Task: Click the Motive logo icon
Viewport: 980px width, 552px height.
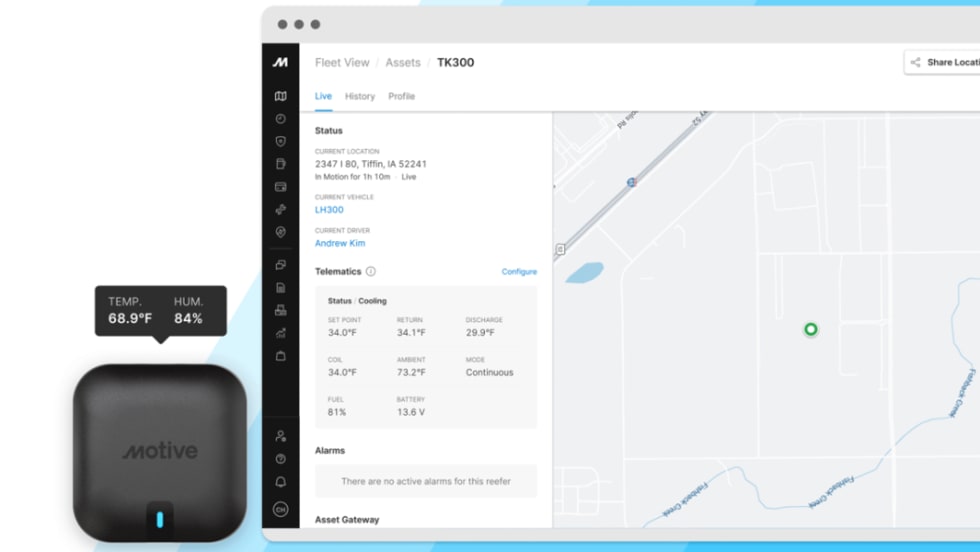Action: point(281,62)
